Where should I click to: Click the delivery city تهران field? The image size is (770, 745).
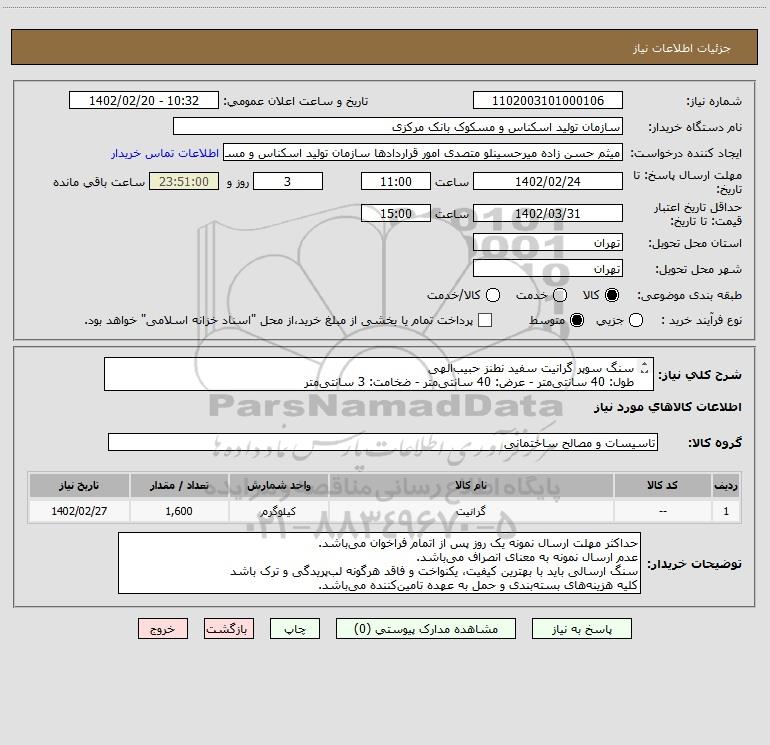(x=548, y=268)
